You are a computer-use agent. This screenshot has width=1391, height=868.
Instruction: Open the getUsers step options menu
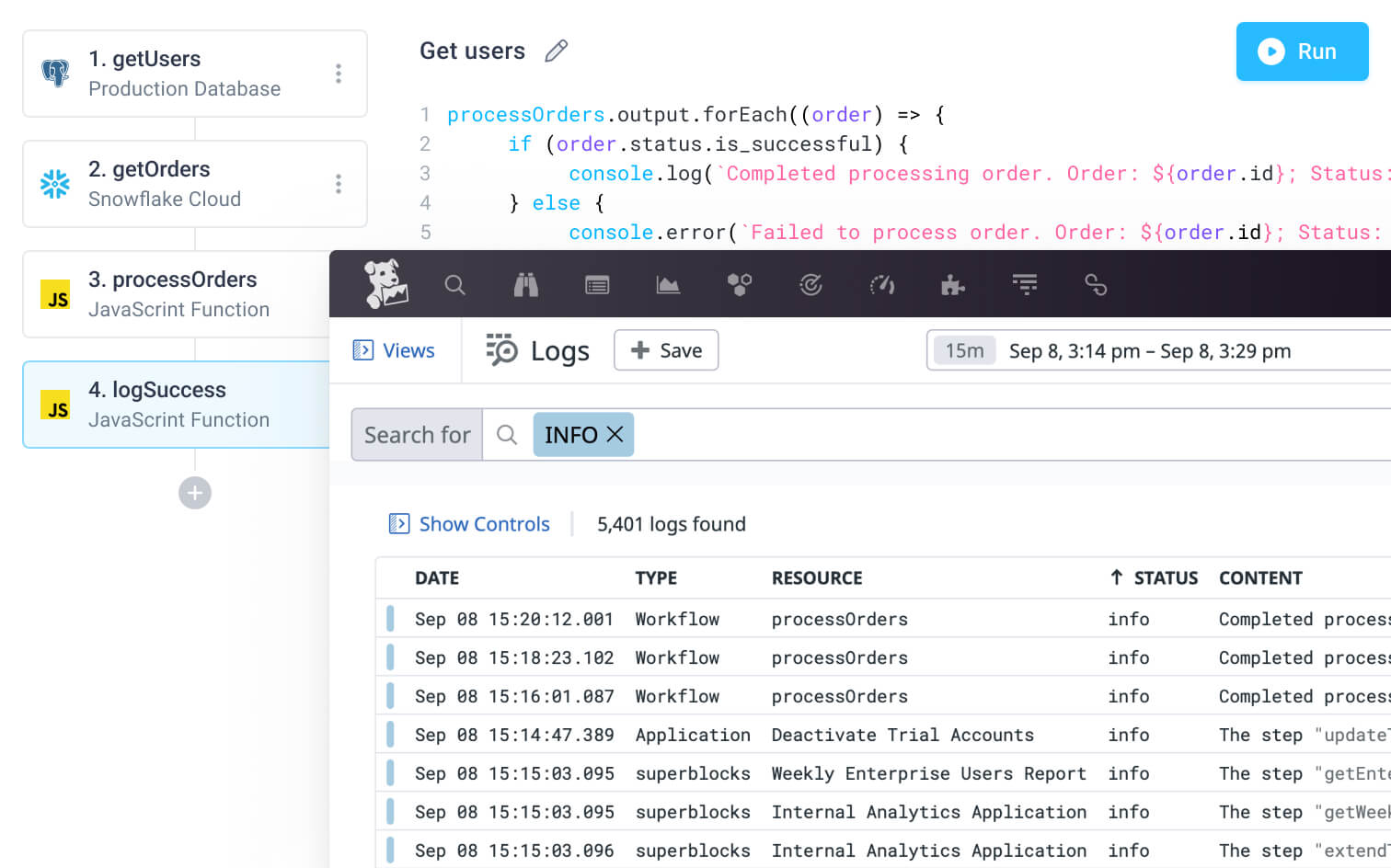point(339,74)
